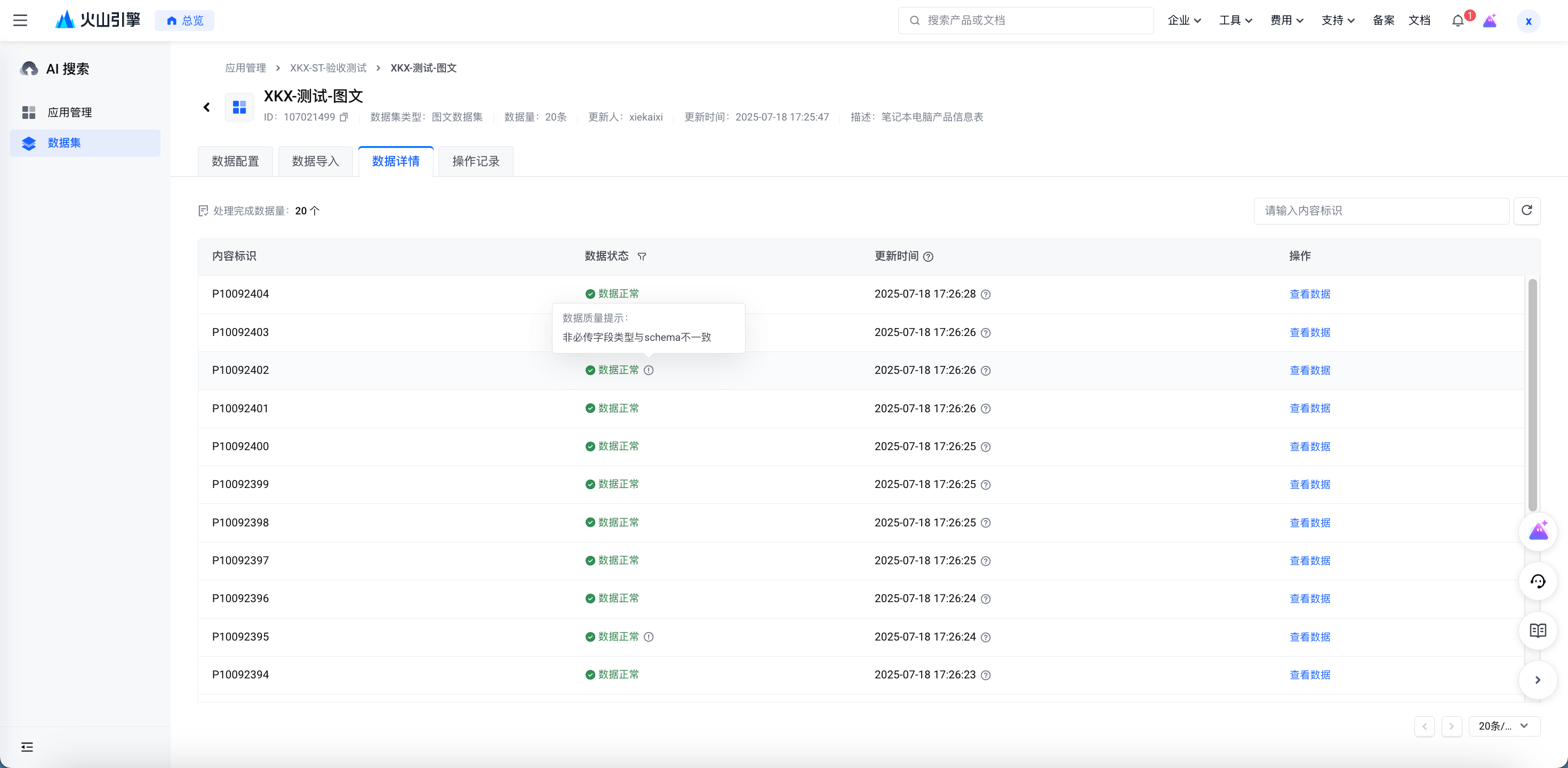Screen dimensions: 1568x768
Task: Click 查看数据 link for P10092404
Action: coord(1309,294)
